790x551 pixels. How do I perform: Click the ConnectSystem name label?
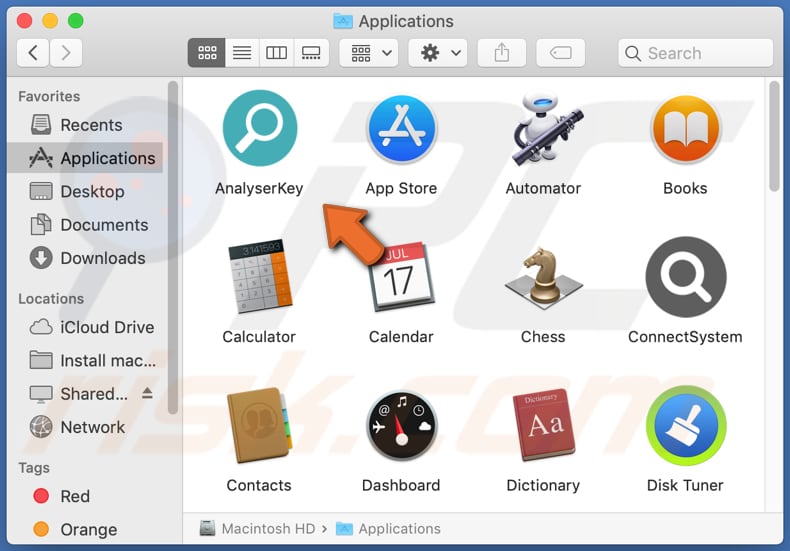(685, 337)
